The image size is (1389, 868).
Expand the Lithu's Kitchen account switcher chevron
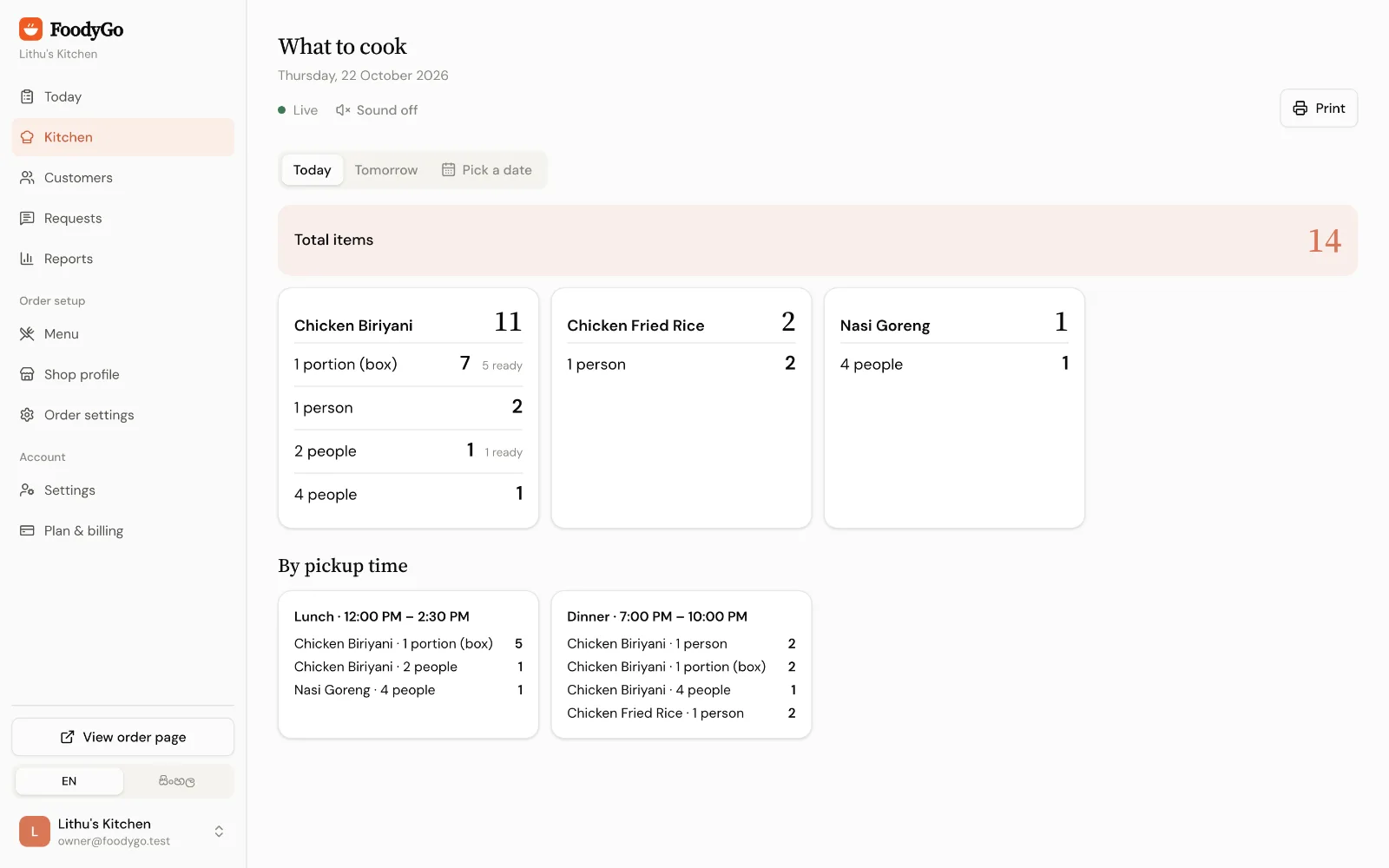(x=219, y=832)
